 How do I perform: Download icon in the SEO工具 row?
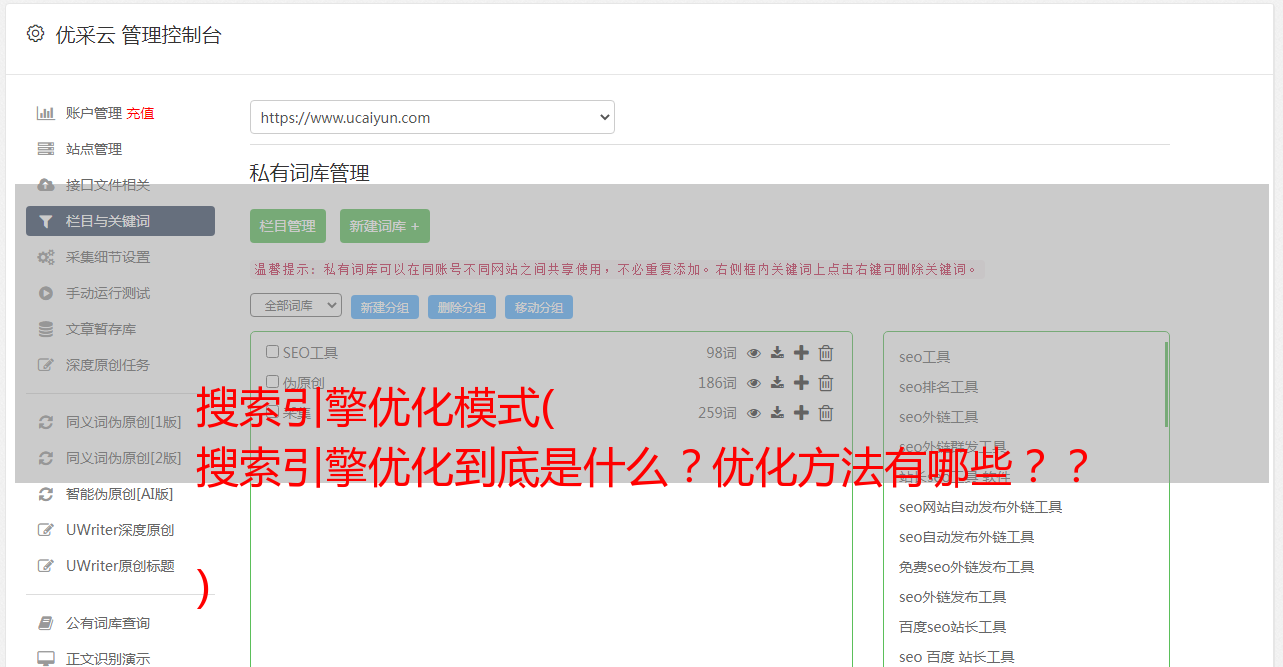778,353
